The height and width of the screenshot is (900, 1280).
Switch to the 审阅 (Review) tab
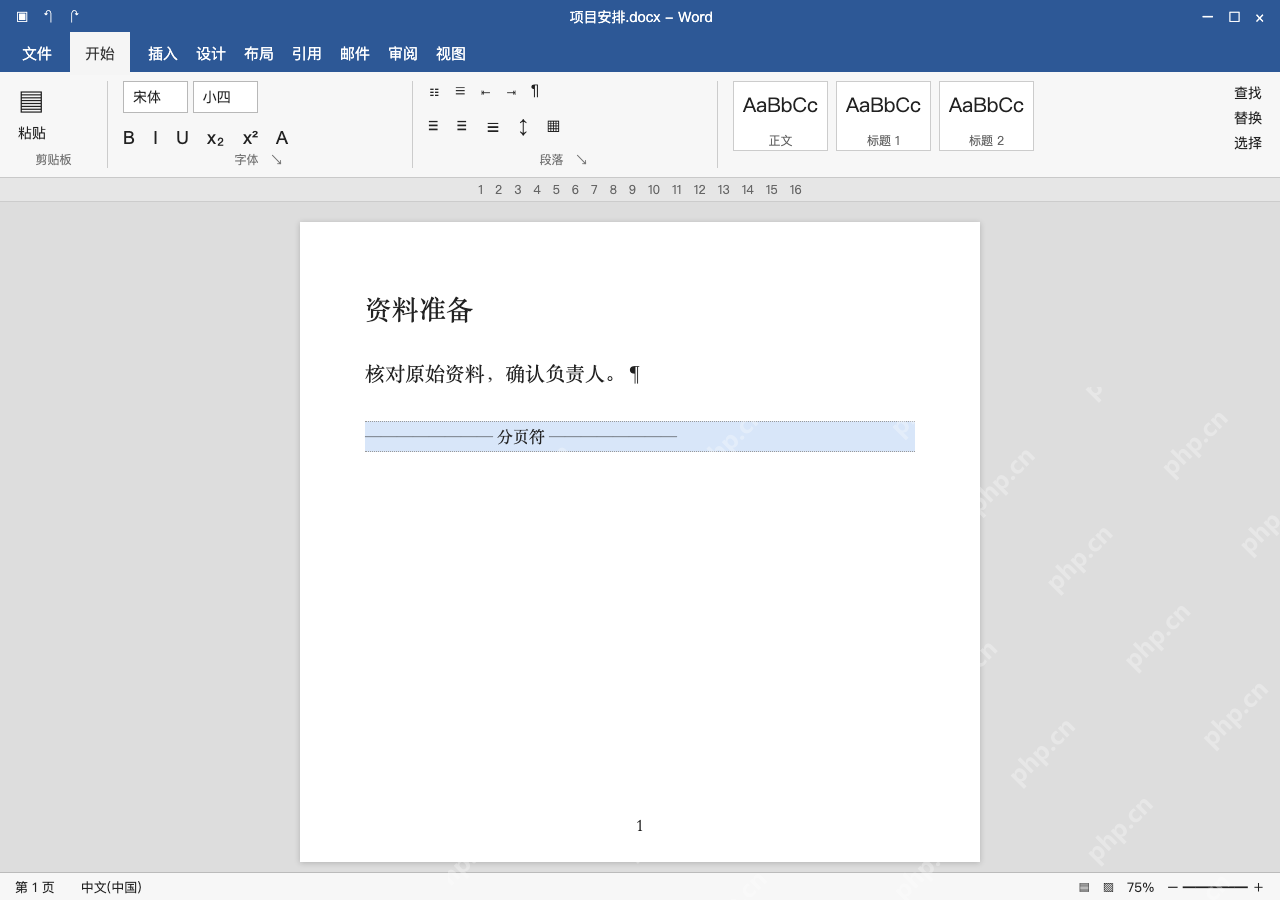click(x=403, y=54)
